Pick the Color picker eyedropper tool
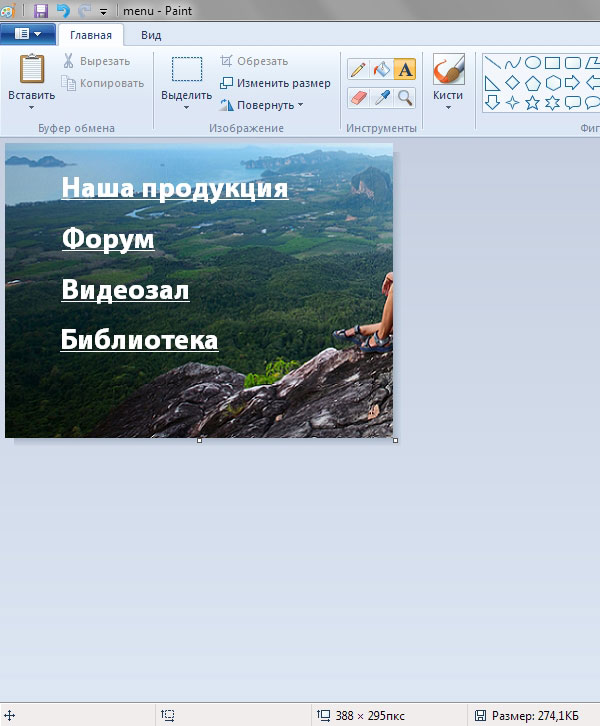 click(x=381, y=97)
